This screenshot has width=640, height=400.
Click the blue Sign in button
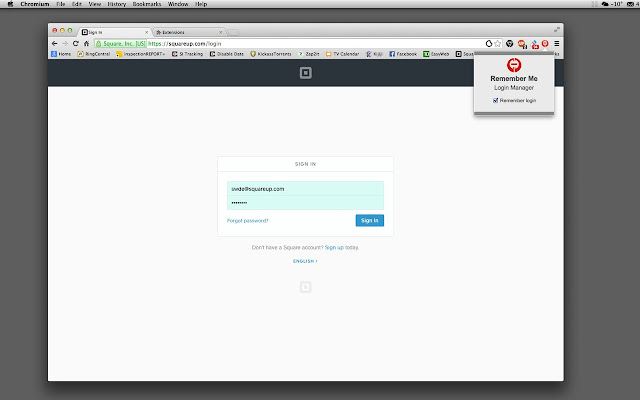pos(370,220)
